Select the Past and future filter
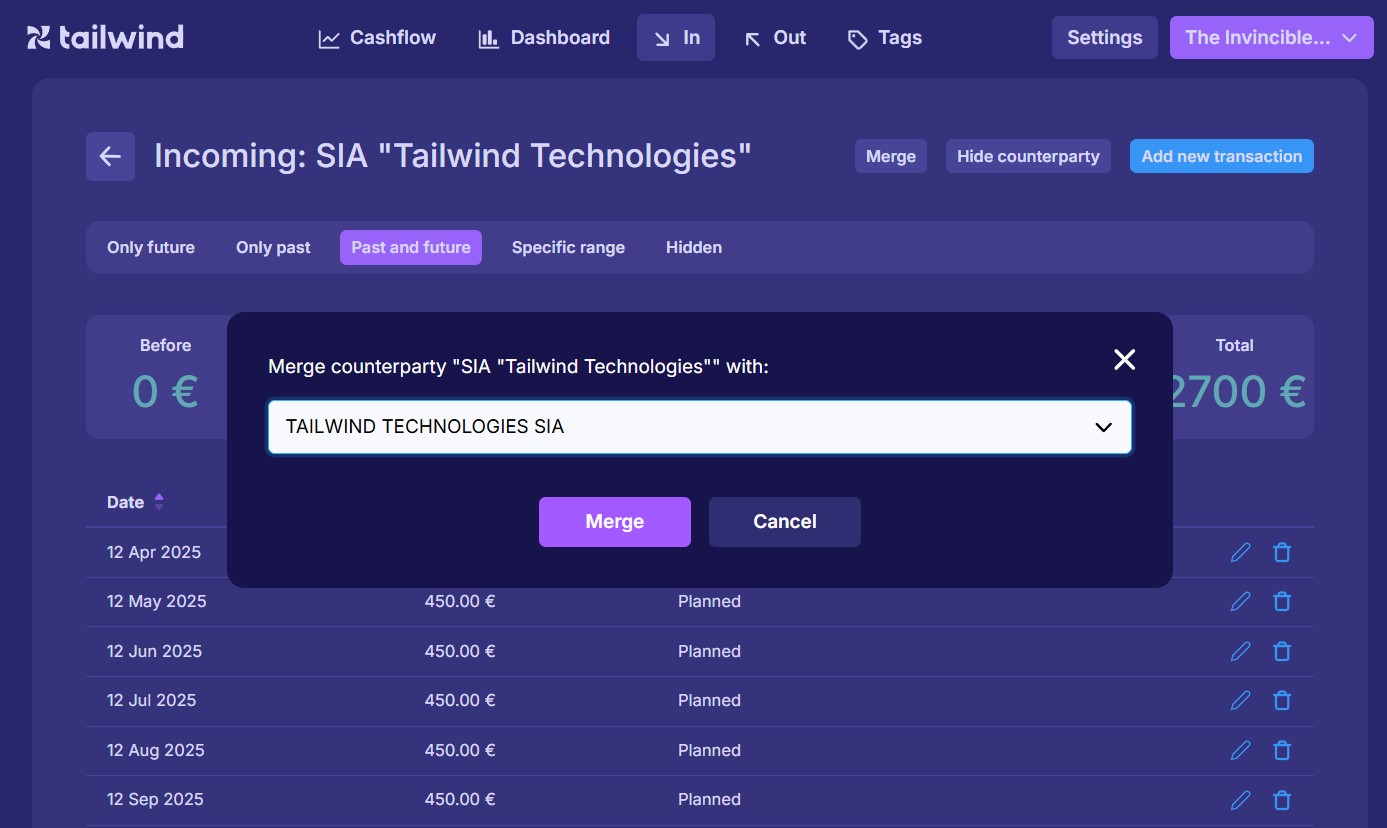This screenshot has width=1387, height=828. point(411,247)
